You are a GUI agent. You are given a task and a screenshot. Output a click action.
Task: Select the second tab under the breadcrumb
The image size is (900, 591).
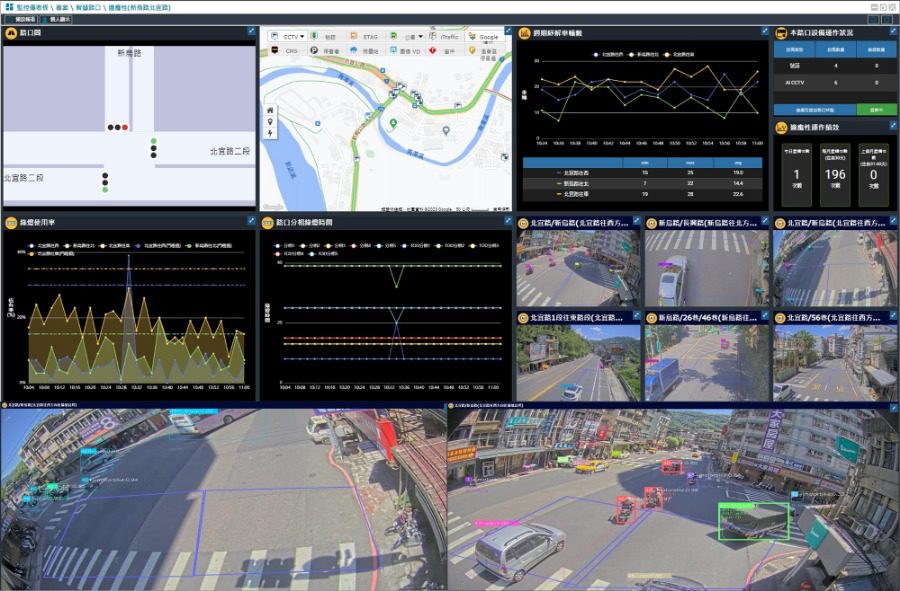[x=57, y=20]
